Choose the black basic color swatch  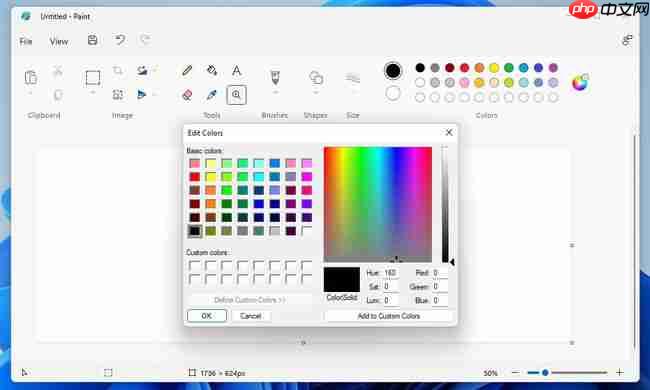pos(195,231)
